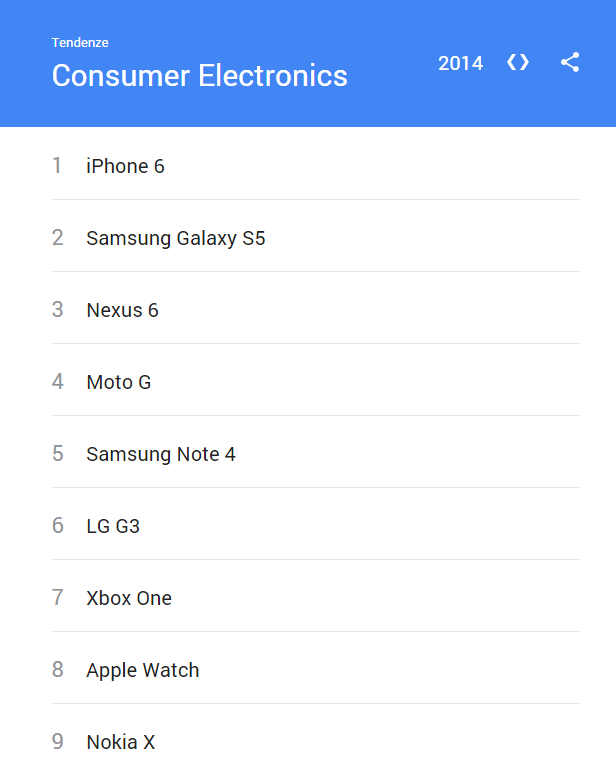Open the Xbox One trend item
The image size is (616, 770).
[x=129, y=598]
